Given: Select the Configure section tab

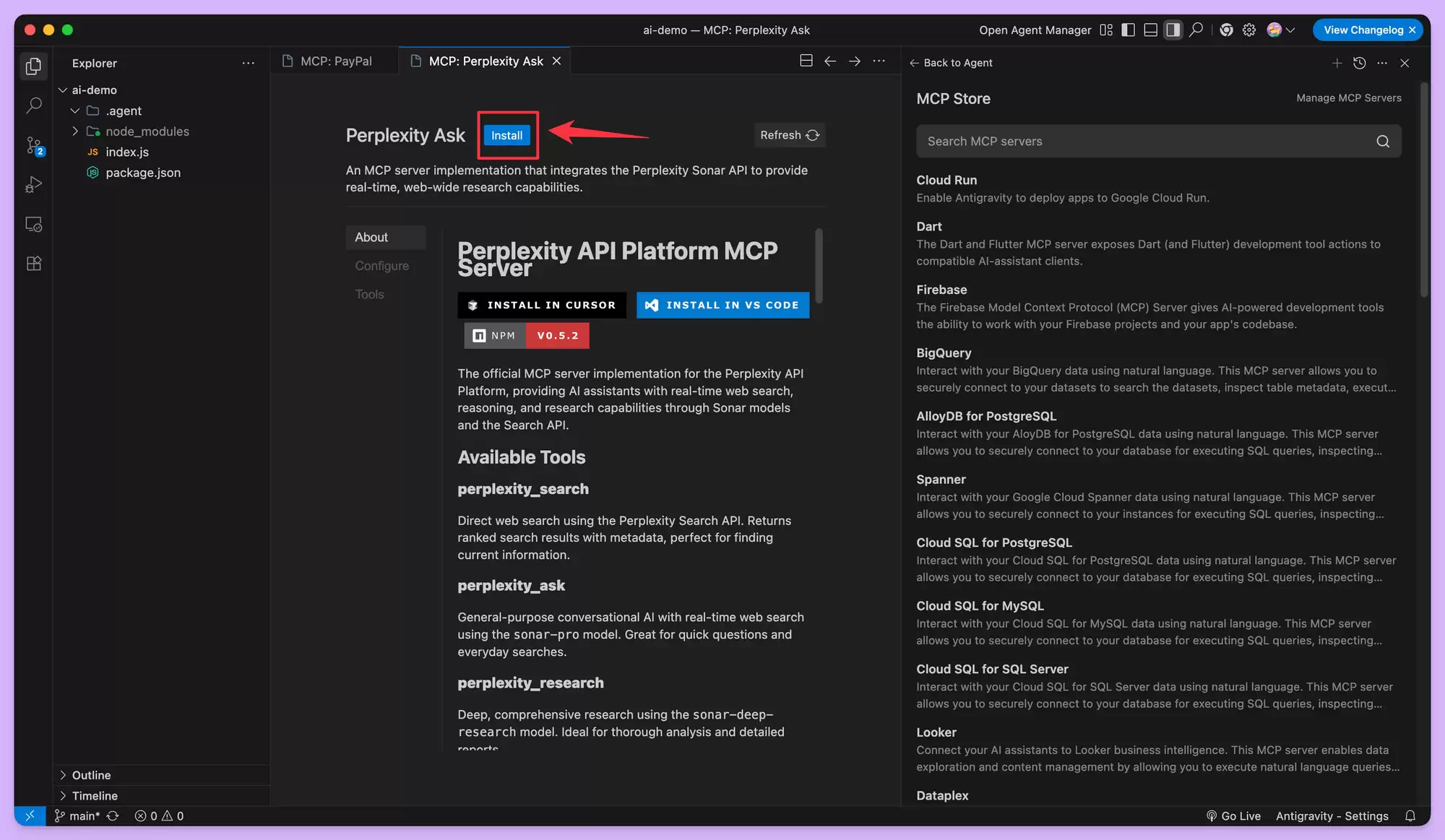Looking at the screenshot, I should point(381,266).
